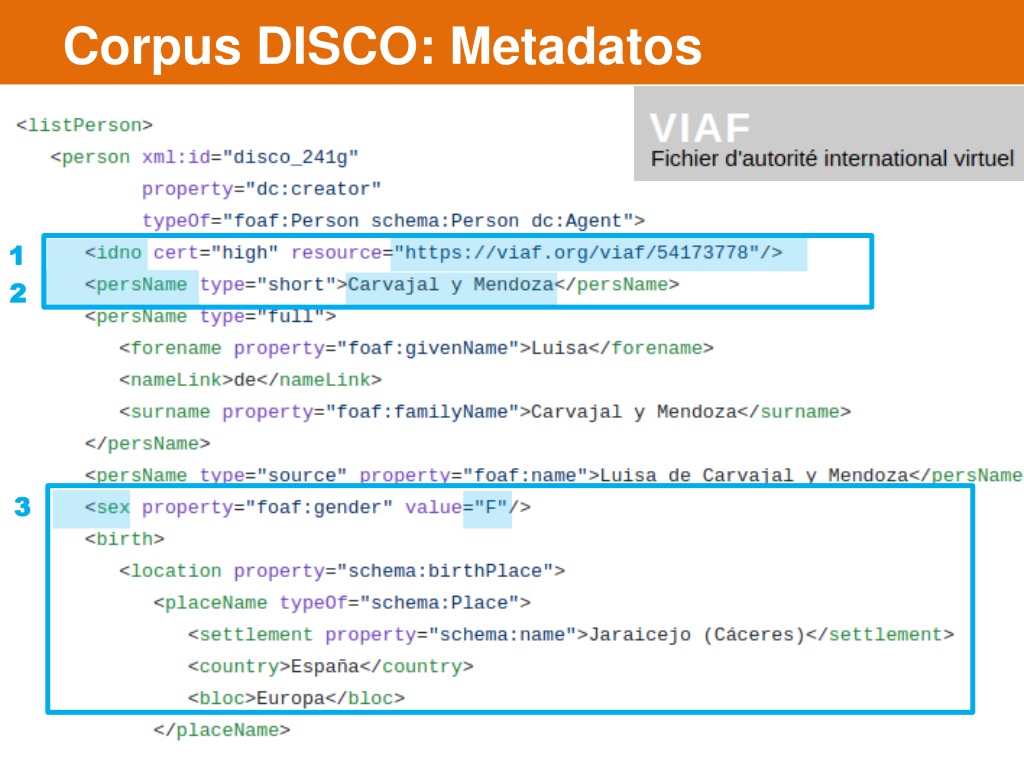Click <placeName typeOf="schema:Place"> opening tag

[342, 603]
